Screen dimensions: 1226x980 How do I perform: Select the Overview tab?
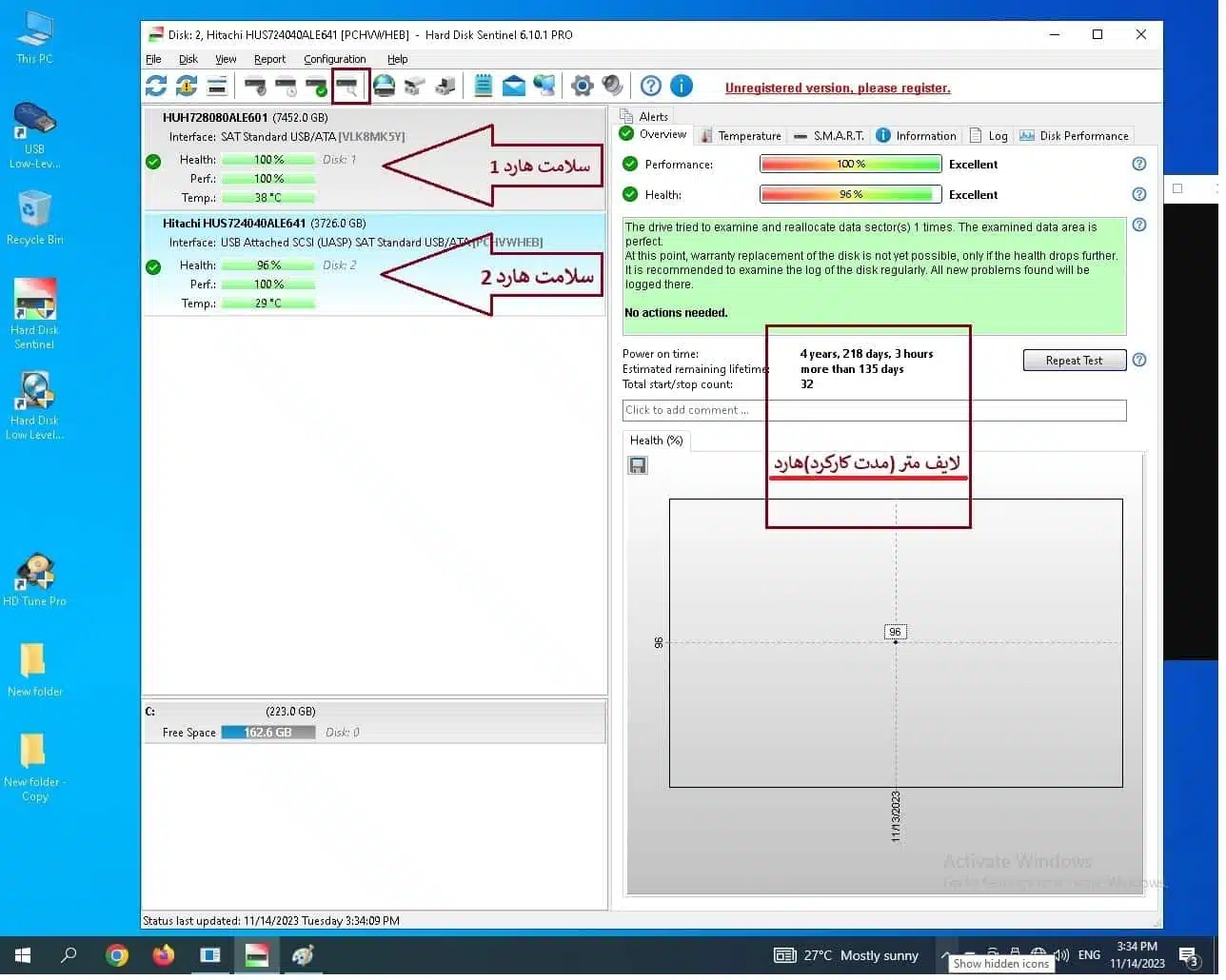(x=654, y=135)
